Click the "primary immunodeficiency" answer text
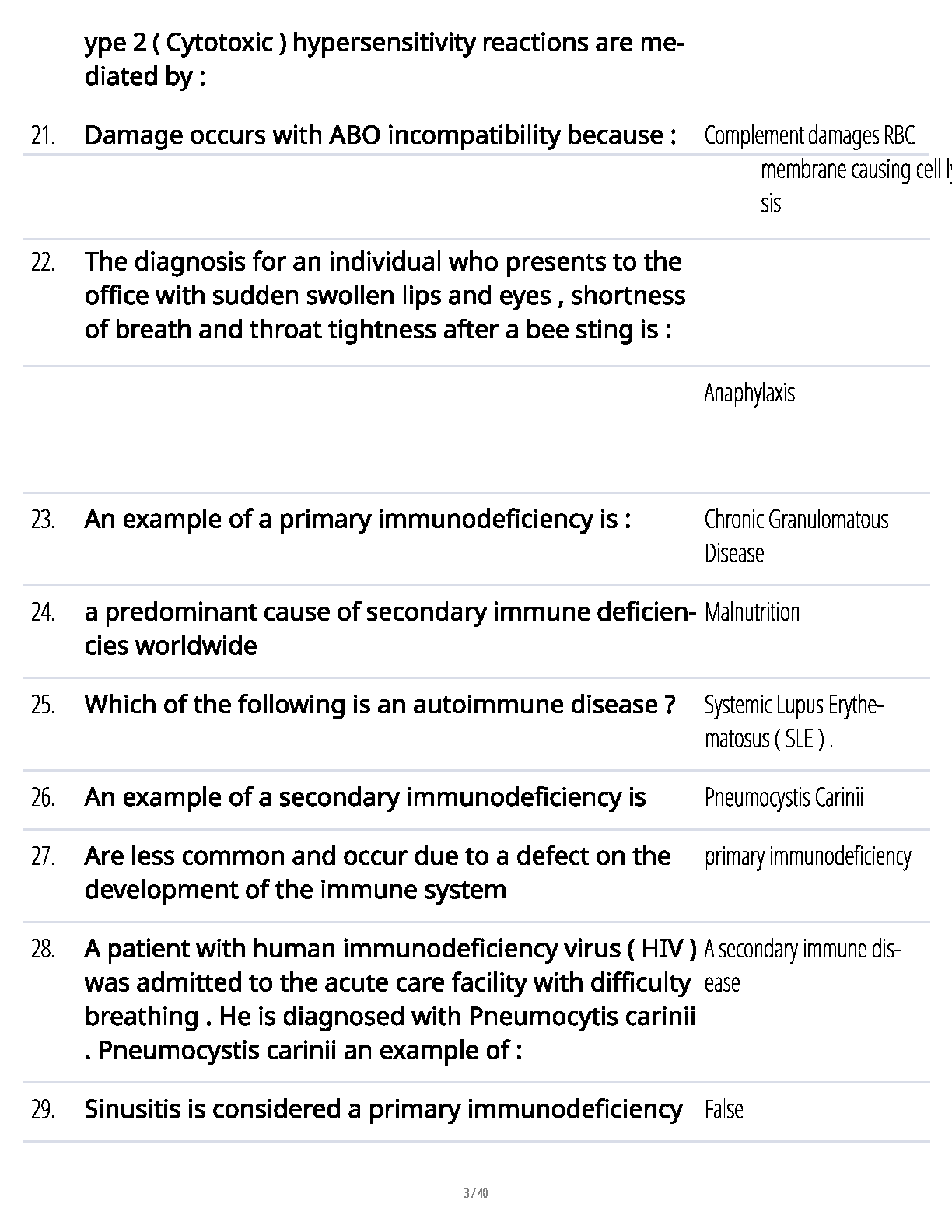 pos(807,856)
